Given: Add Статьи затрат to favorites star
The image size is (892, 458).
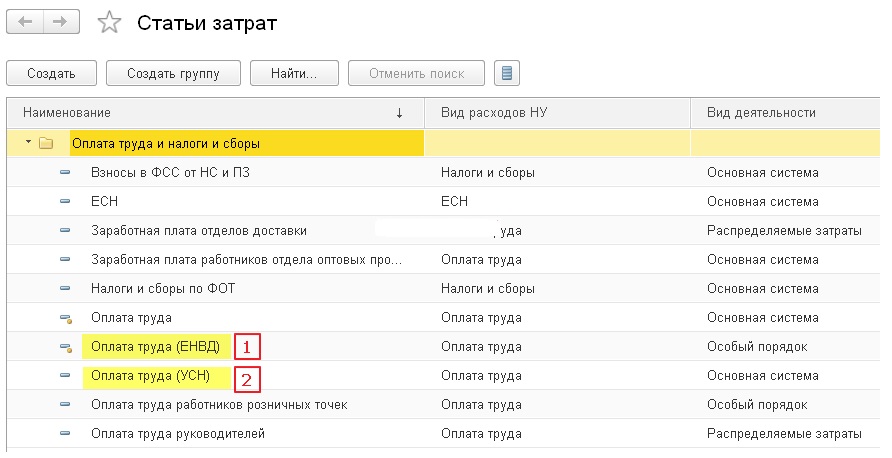Looking at the screenshot, I should pos(109,23).
